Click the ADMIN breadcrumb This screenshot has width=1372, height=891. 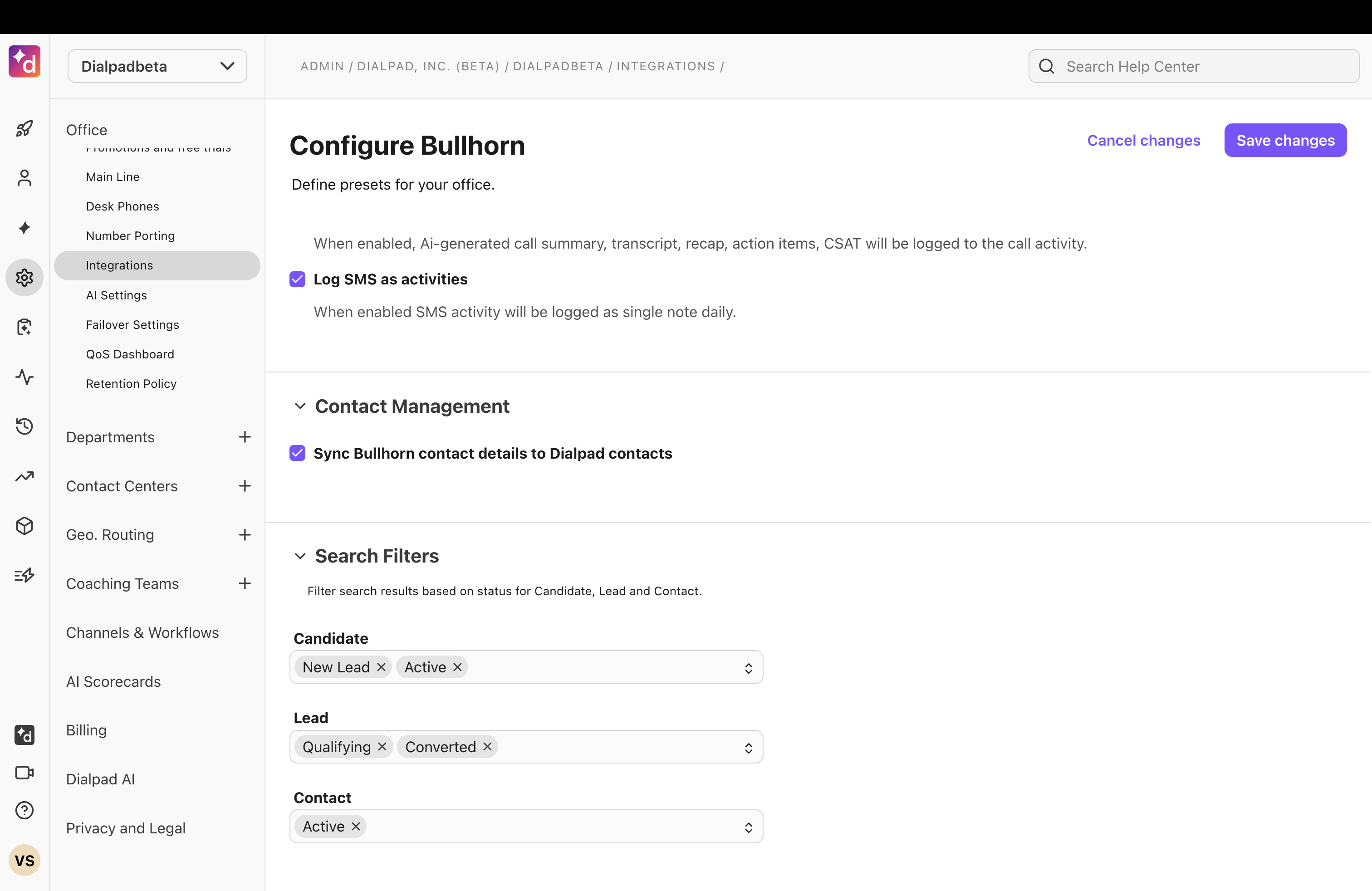322,66
